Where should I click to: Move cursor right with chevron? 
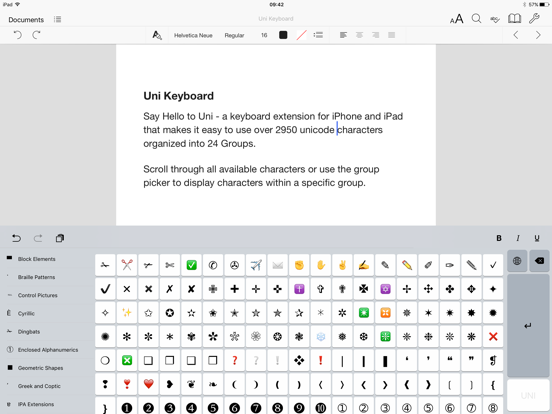(x=538, y=35)
